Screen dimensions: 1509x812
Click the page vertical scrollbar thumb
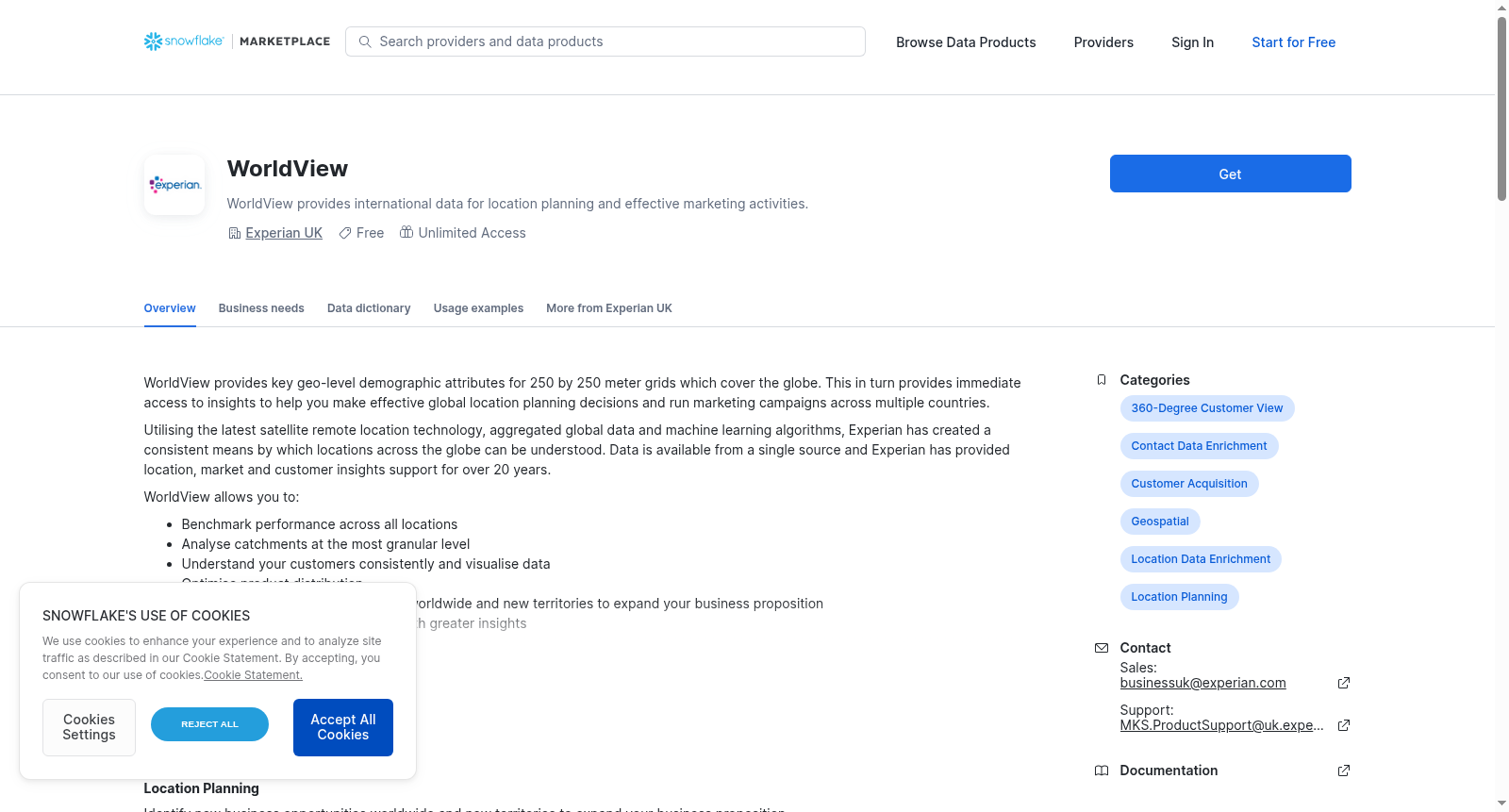point(1501,108)
